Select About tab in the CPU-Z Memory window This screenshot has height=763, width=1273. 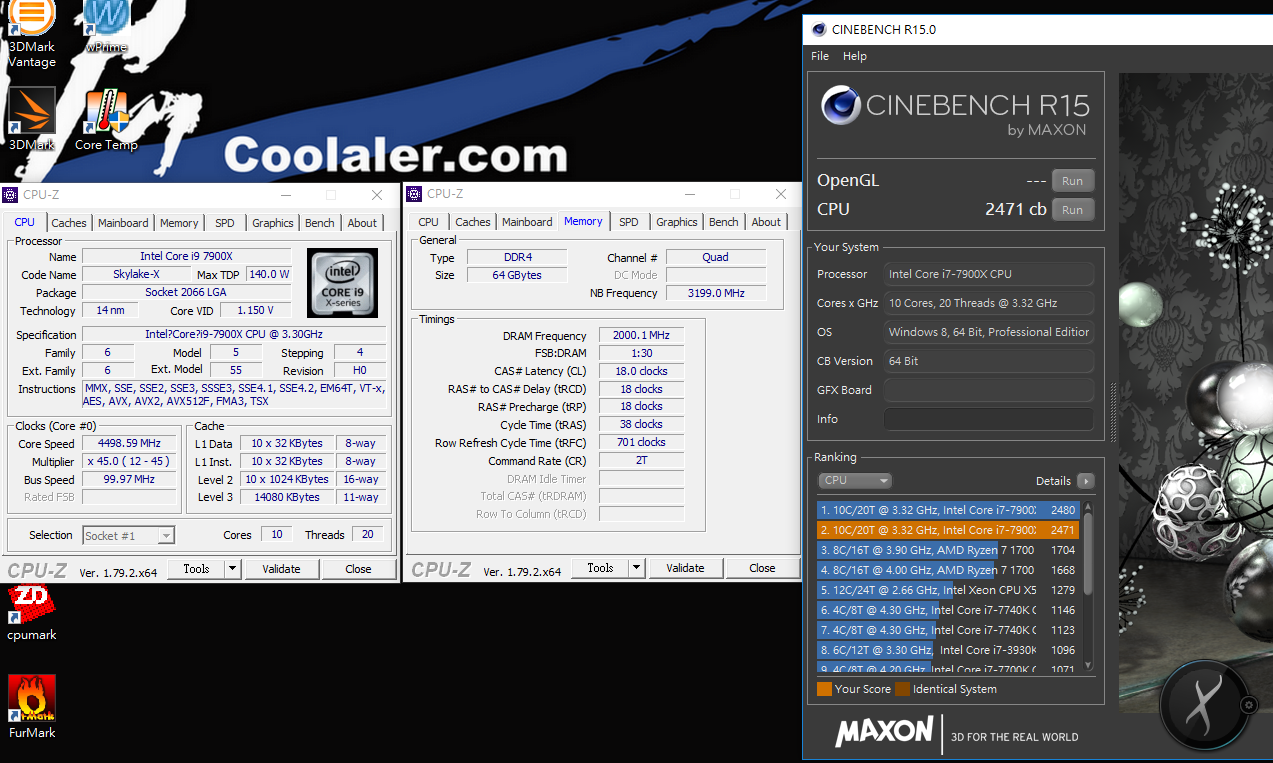(x=766, y=222)
